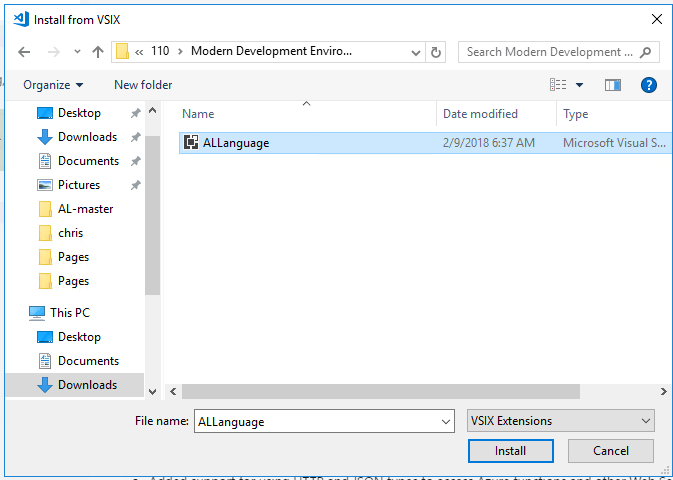Select Modern Development Enviro... breadcrumb
The height and width of the screenshot is (480, 673).
click(x=271, y=51)
